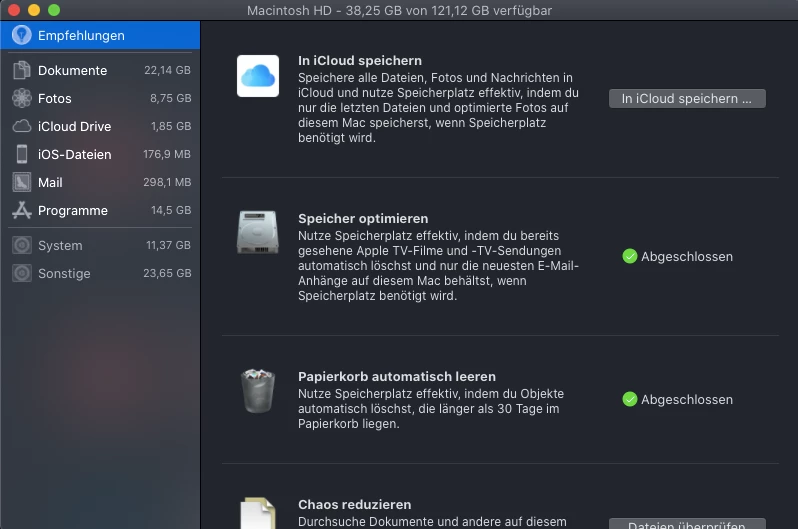Click the System gear icon

coord(21,245)
